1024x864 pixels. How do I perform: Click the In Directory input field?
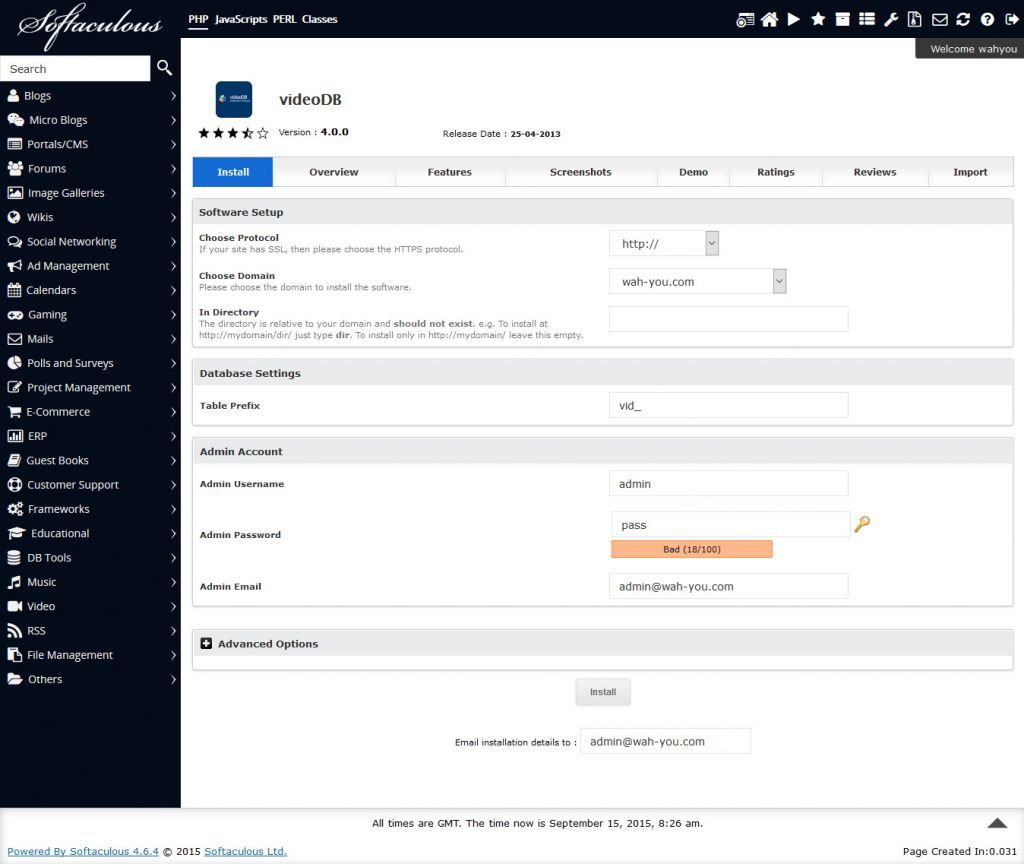[x=728, y=319]
